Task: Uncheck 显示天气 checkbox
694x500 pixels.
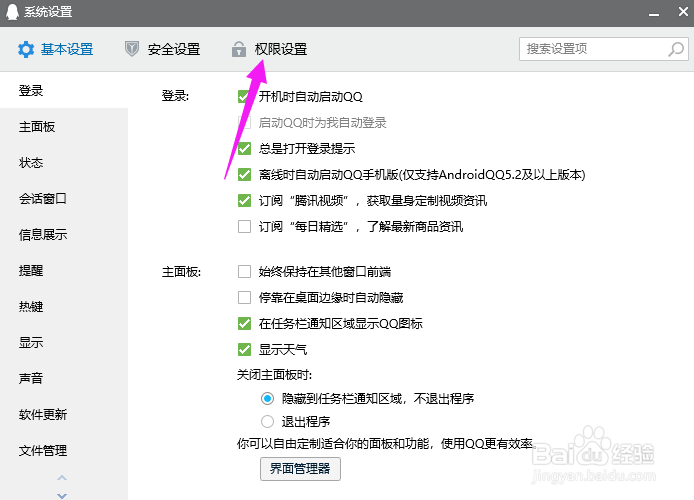Action: 244,350
